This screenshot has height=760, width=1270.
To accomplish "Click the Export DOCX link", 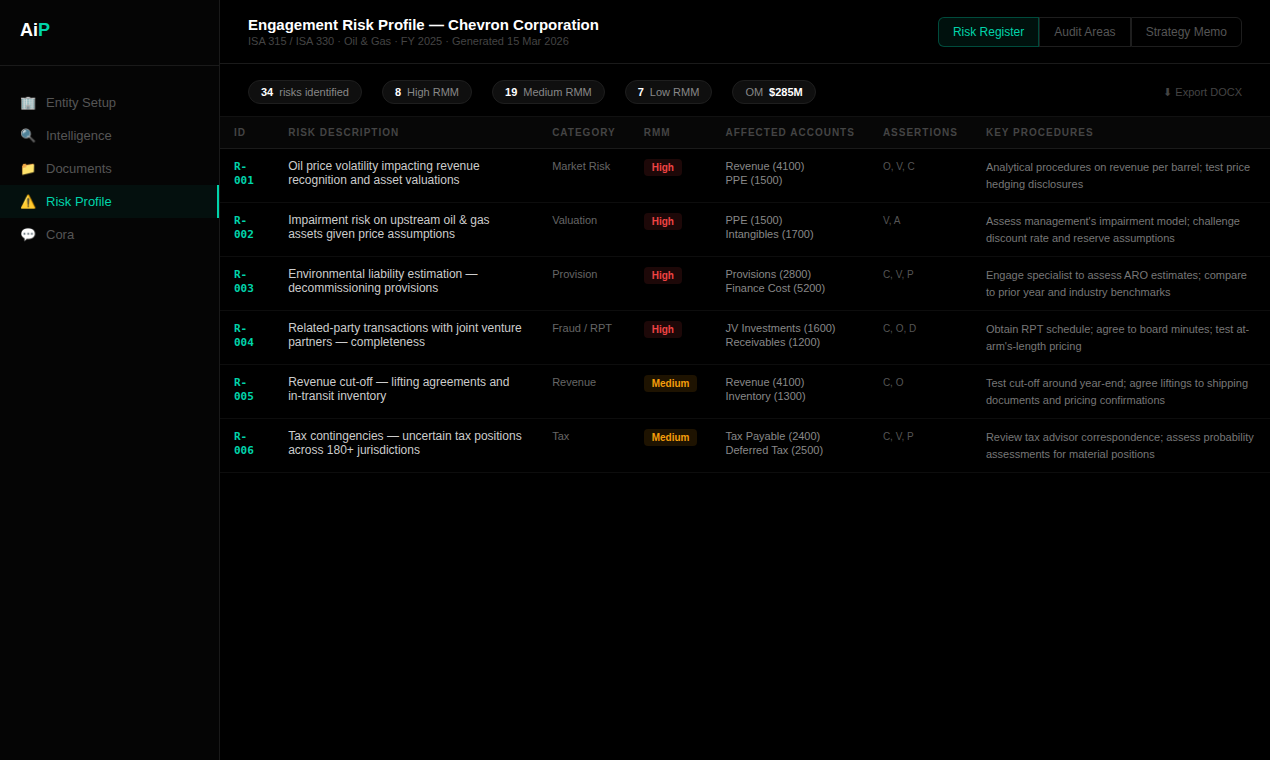I will click(1208, 92).
